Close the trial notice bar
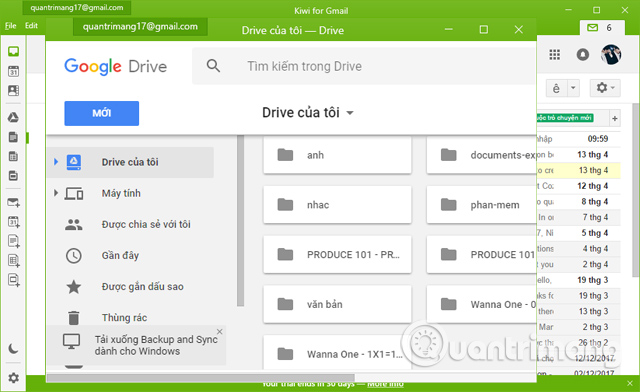Image resolution: width=640 pixels, height=392 pixels. (x=630, y=383)
